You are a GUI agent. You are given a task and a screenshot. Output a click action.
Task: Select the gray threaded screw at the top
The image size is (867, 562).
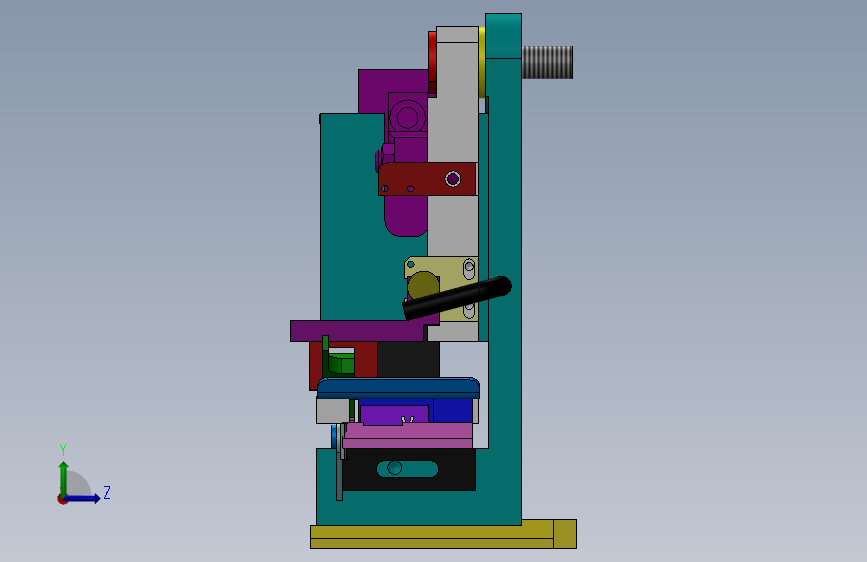click(x=547, y=63)
